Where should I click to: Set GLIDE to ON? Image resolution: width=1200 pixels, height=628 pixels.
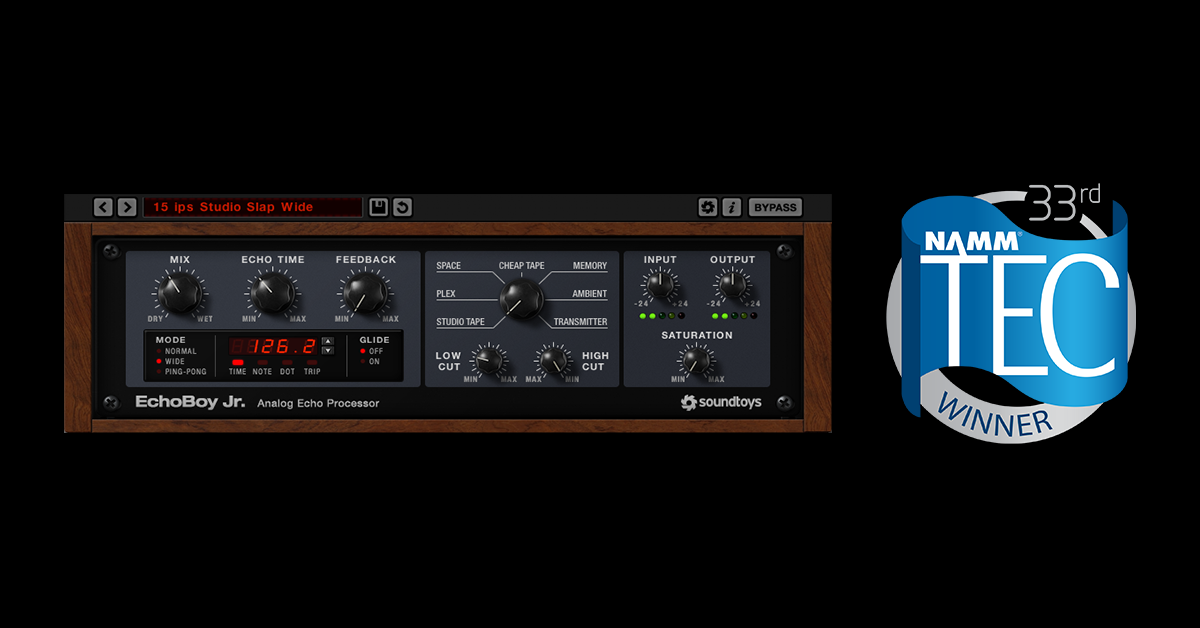[x=368, y=361]
